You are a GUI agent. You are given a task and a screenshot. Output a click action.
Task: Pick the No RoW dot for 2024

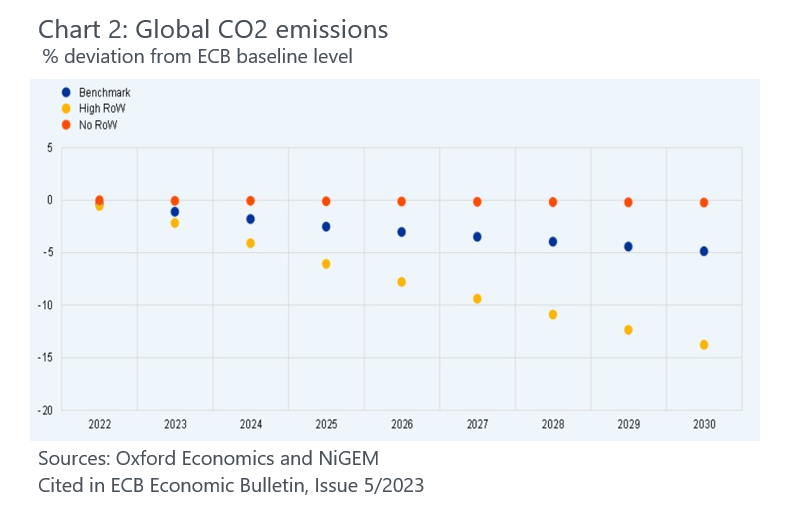coord(250,201)
